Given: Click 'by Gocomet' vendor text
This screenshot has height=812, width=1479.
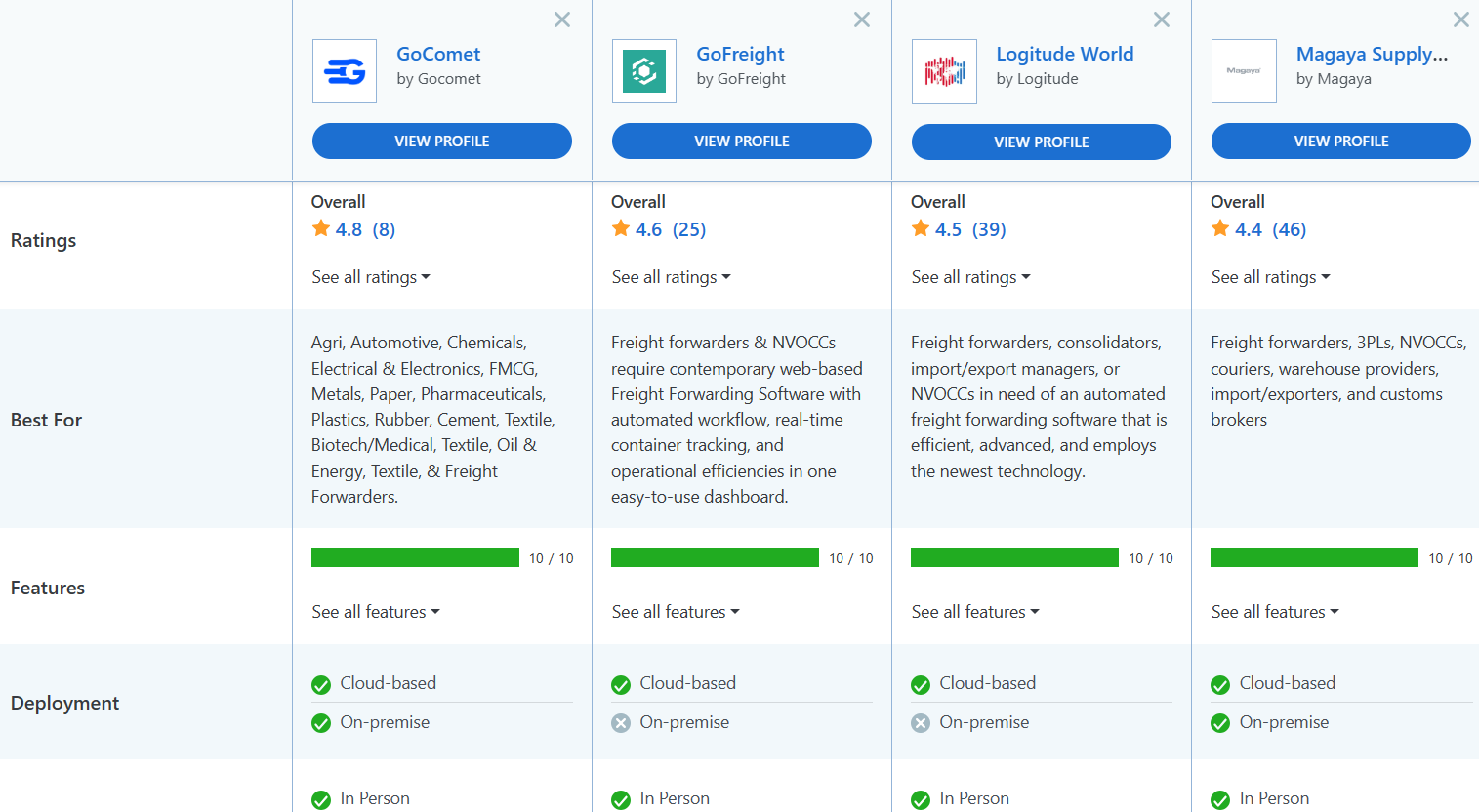Looking at the screenshot, I should tap(438, 79).
